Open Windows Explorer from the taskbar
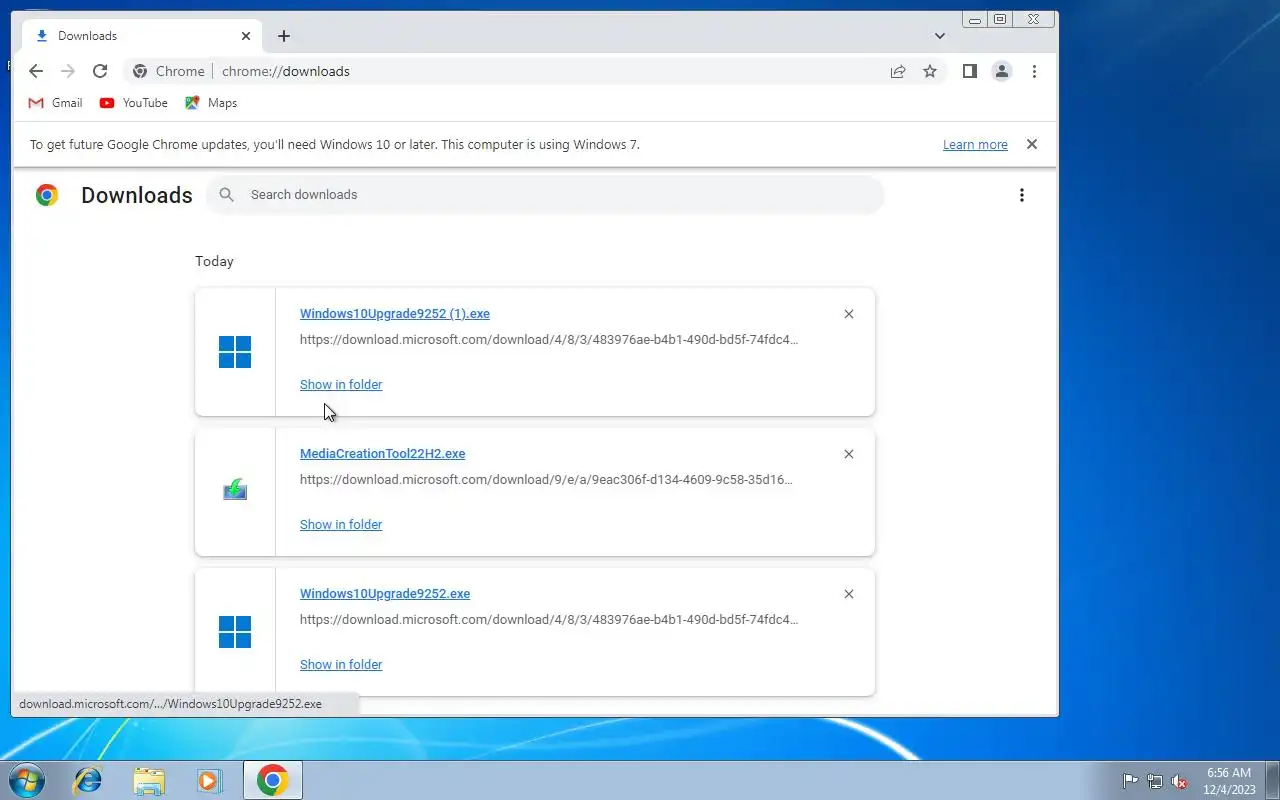This screenshot has width=1280, height=800. coord(149,780)
